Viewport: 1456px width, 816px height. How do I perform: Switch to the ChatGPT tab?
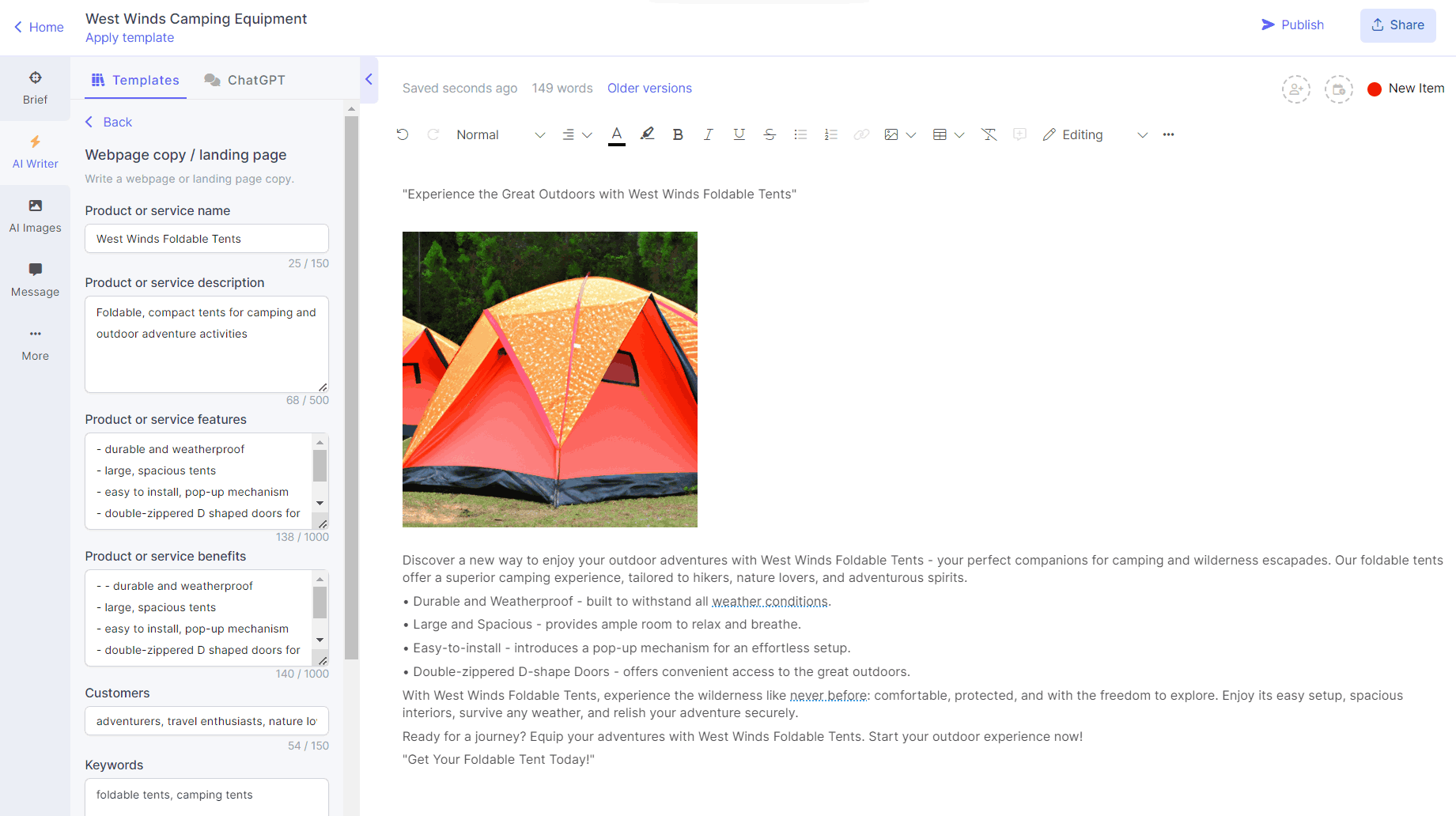pos(244,80)
